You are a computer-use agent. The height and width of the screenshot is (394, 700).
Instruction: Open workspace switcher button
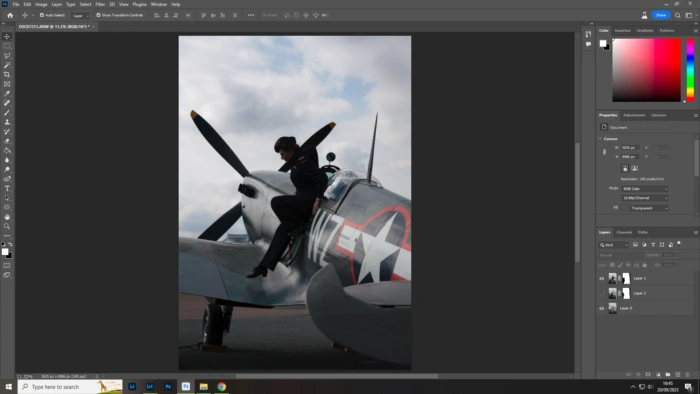(x=689, y=15)
